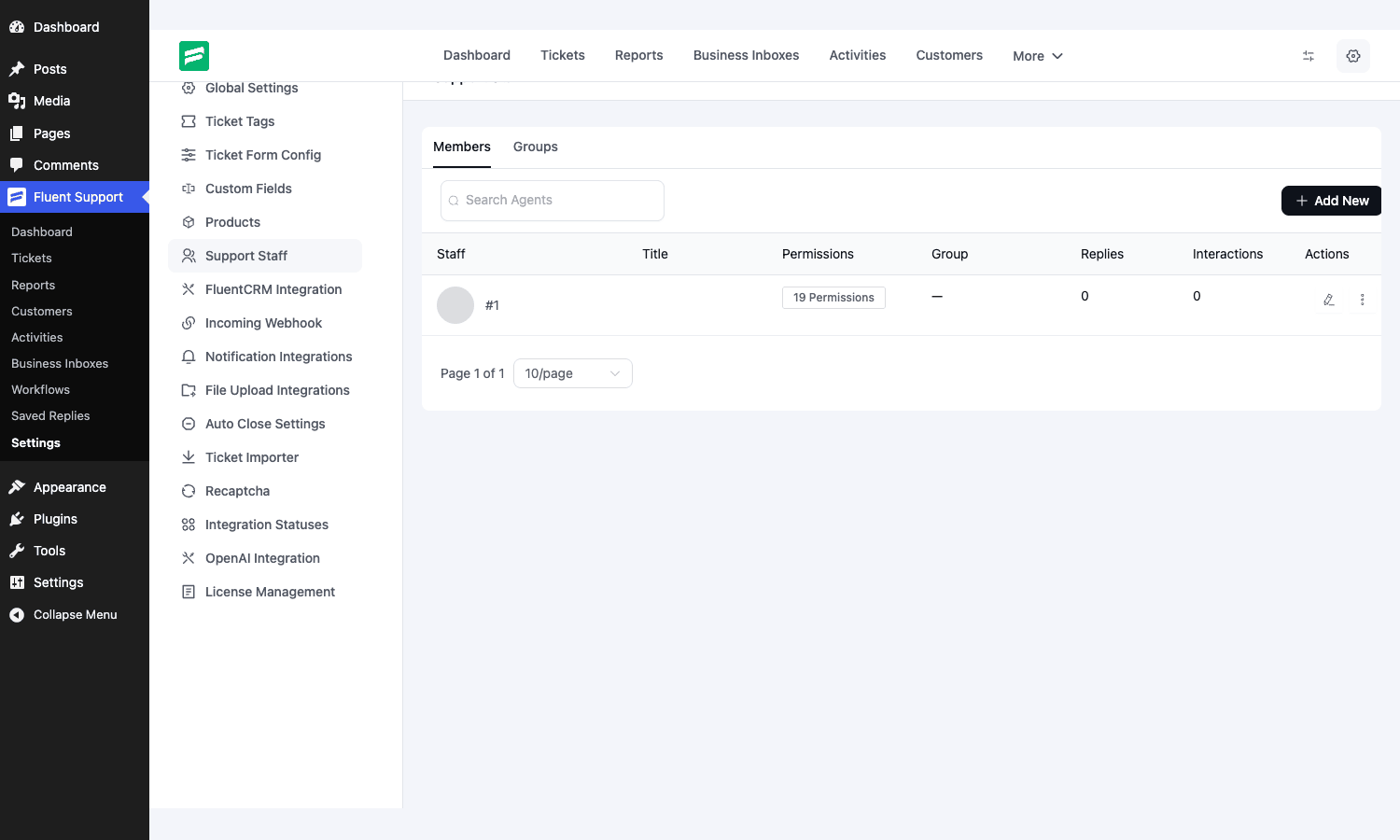This screenshot has height=840, width=1400.
Task: Click the File Upload Integrations folder icon
Action: pos(189,390)
